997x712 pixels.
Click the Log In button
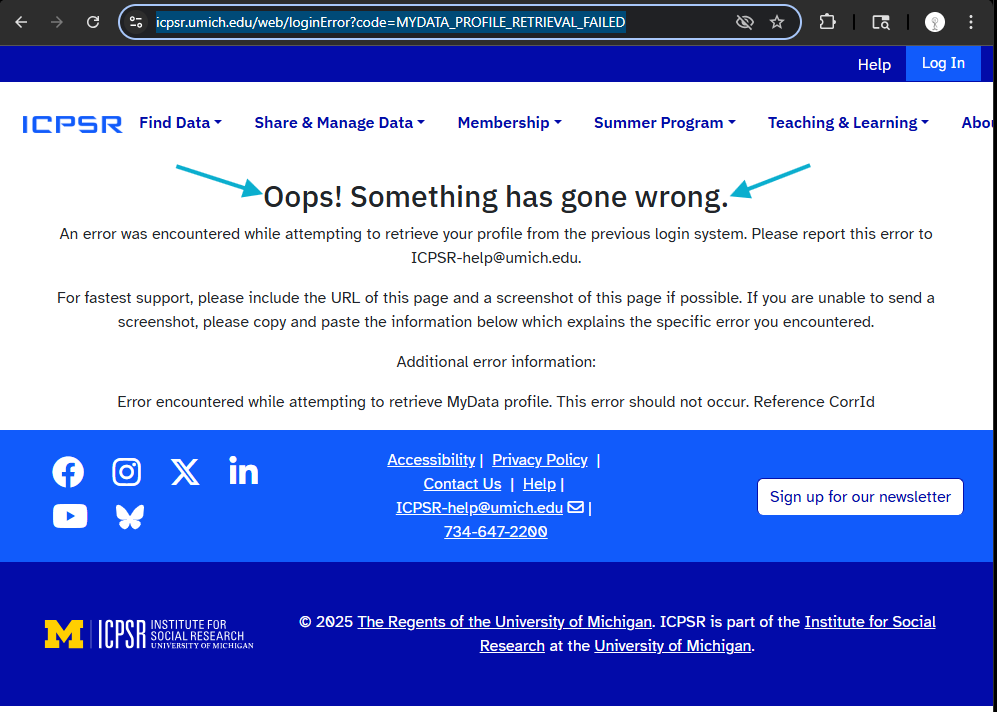pos(943,63)
